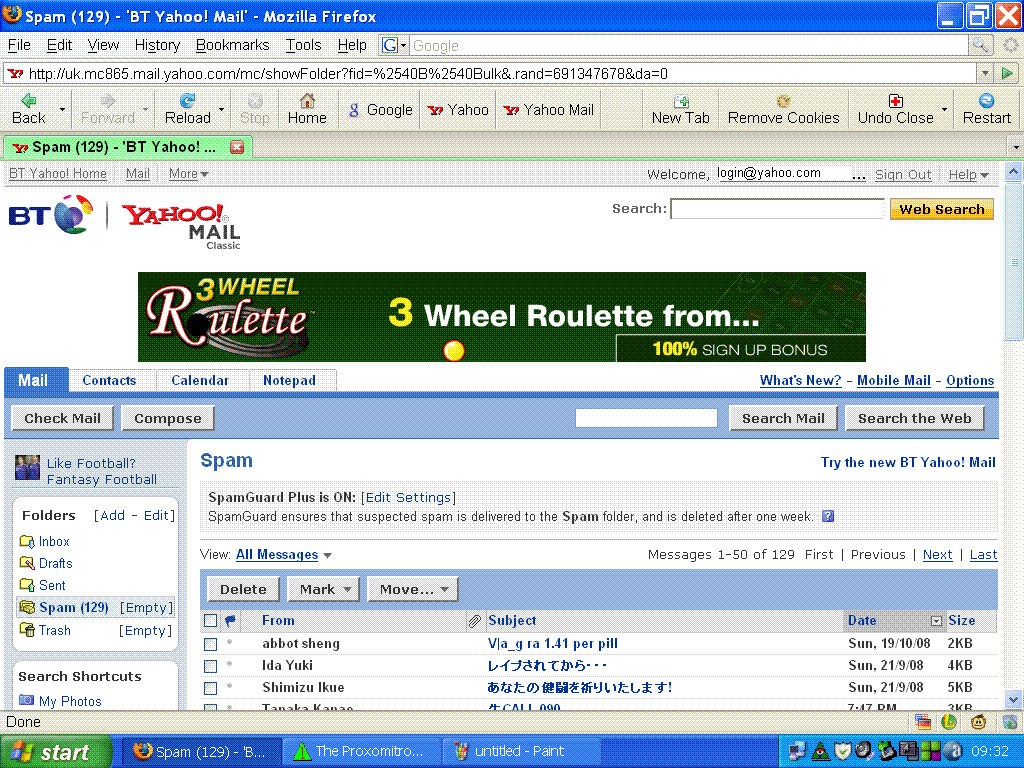Viewport: 1024px width, 768px height.
Task: Open the Move... dropdown
Action: [412, 589]
